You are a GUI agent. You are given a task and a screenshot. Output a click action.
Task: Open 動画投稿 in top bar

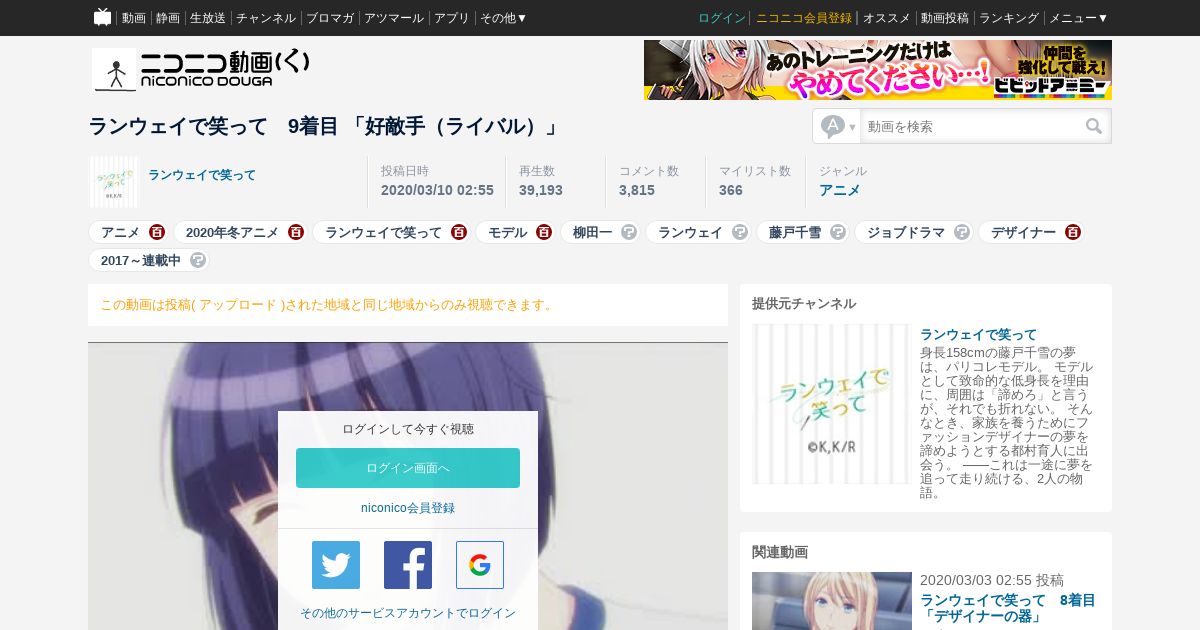(x=945, y=18)
